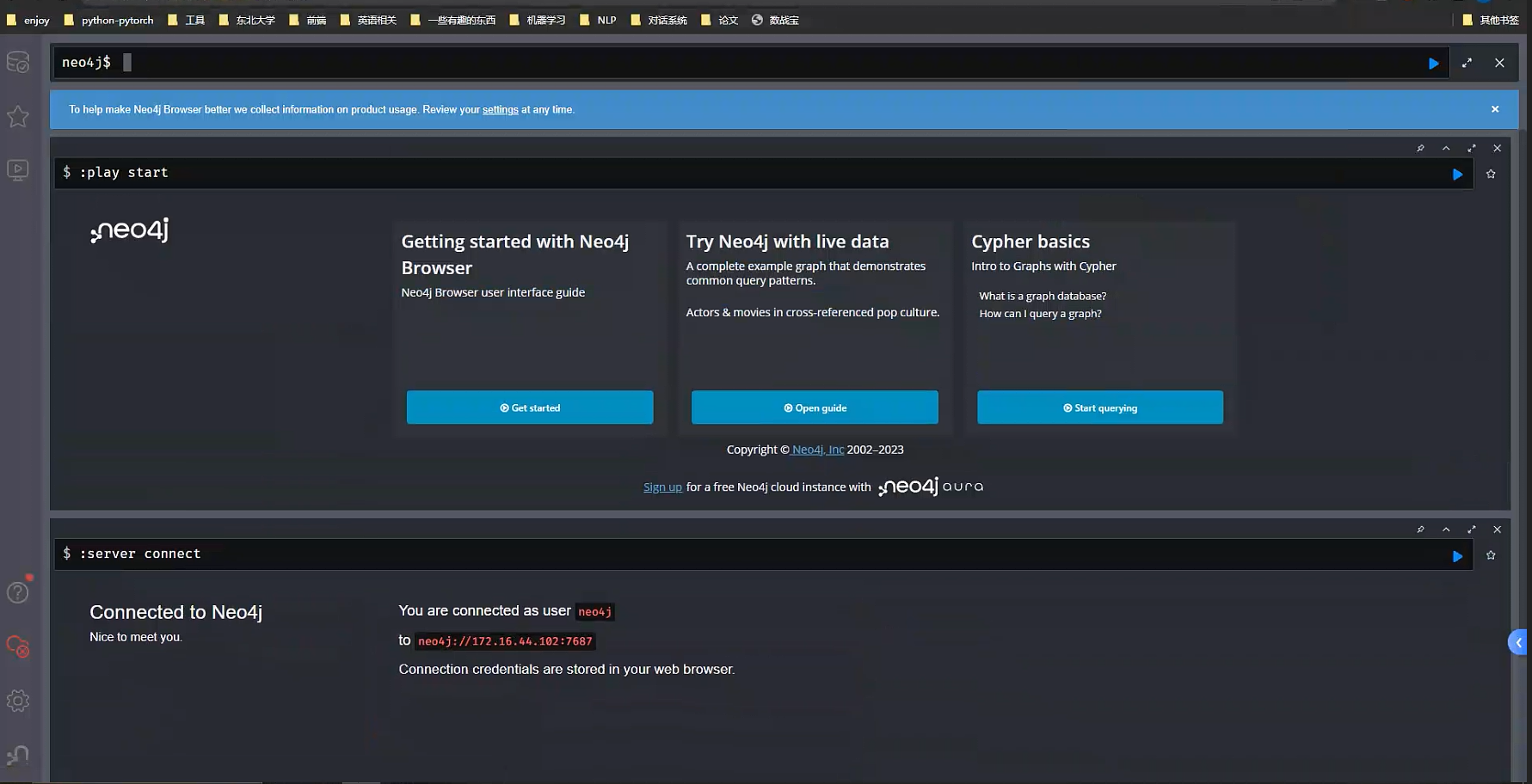Image resolution: width=1532 pixels, height=784 pixels.
Task: Click 'How can I query a graph?' text
Action: point(1040,314)
